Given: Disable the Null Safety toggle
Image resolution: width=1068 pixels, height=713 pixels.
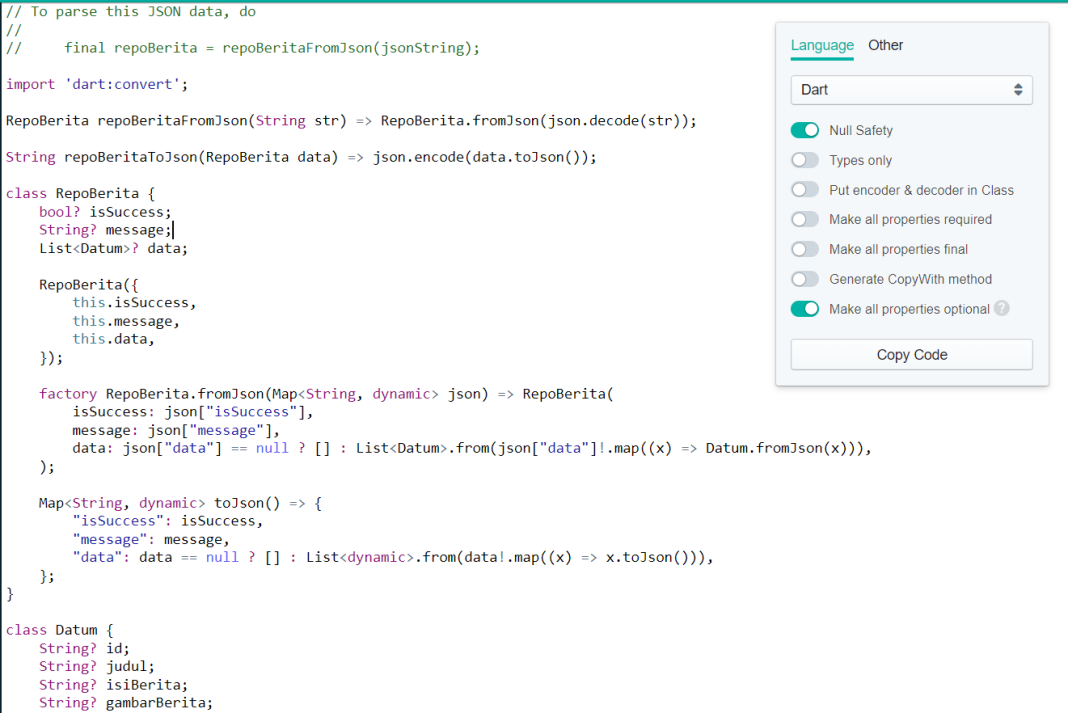Looking at the screenshot, I should 805,130.
